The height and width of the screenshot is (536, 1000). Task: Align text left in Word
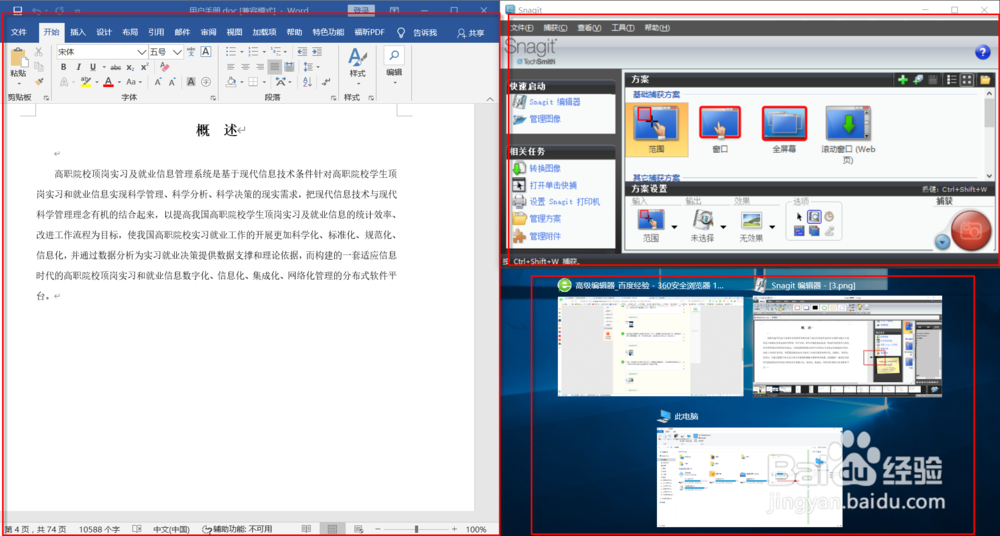[230, 67]
